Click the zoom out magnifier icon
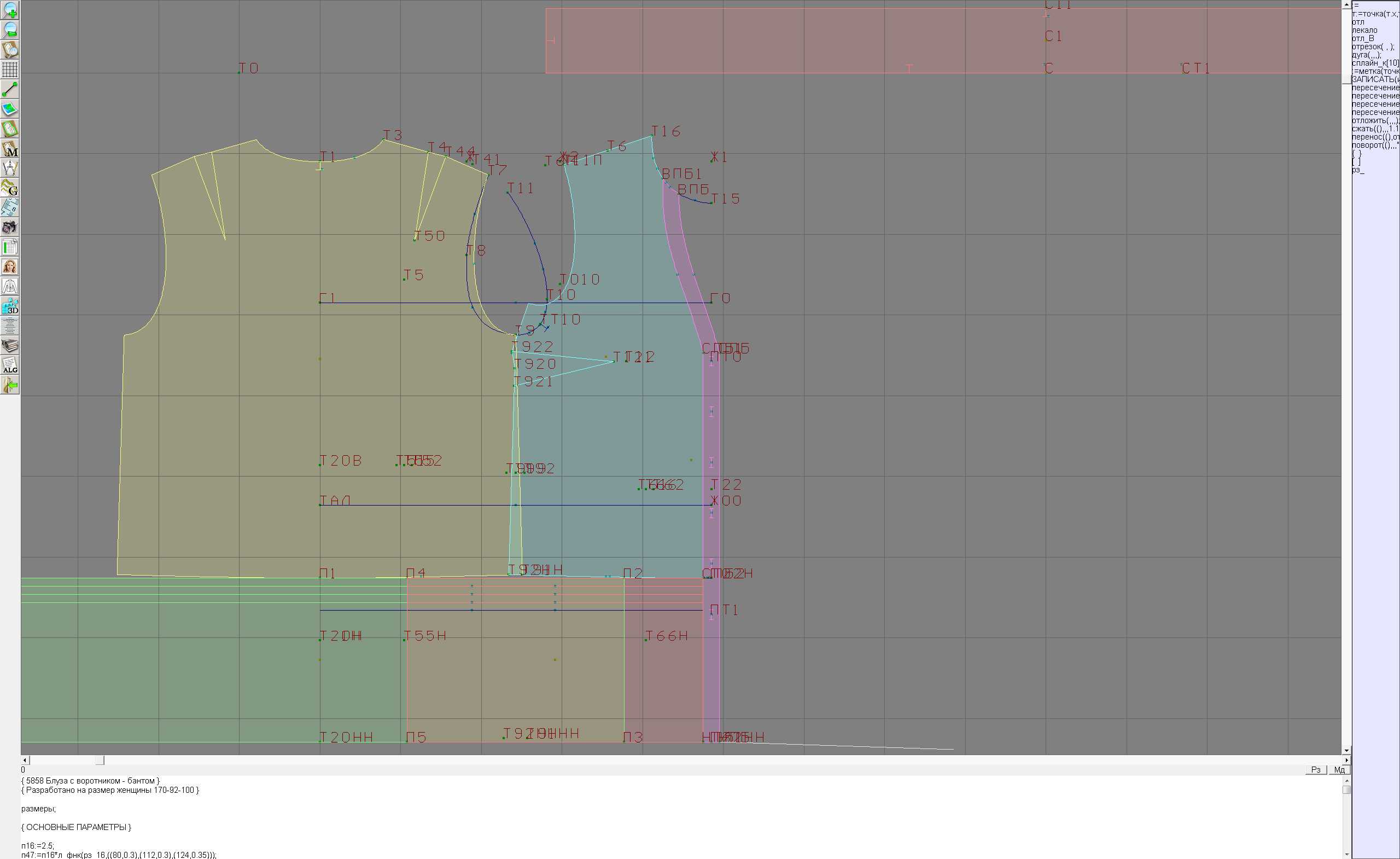This screenshot has height=859, width=1400. [10, 30]
